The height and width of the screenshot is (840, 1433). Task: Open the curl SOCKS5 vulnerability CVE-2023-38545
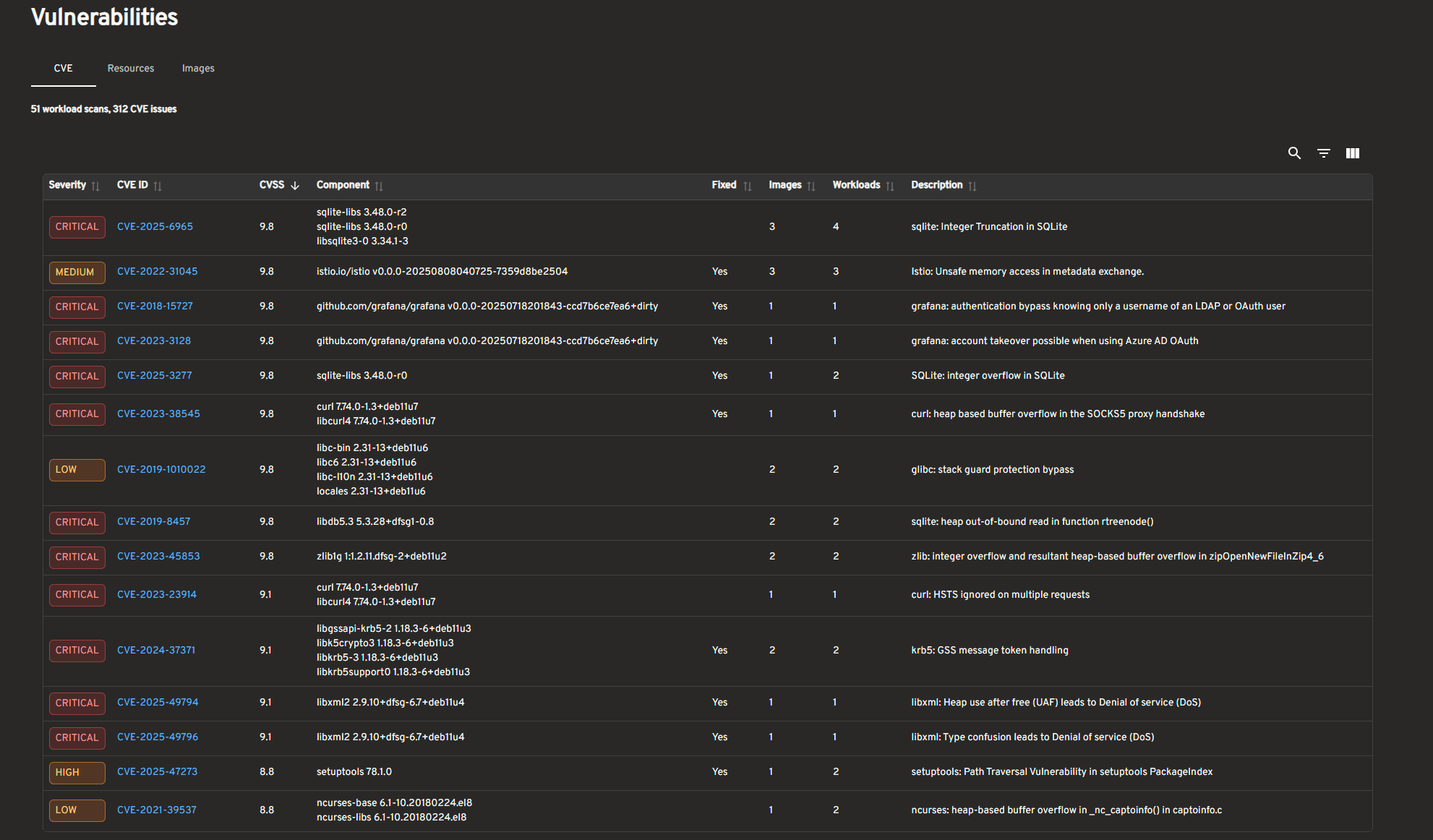tap(158, 413)
